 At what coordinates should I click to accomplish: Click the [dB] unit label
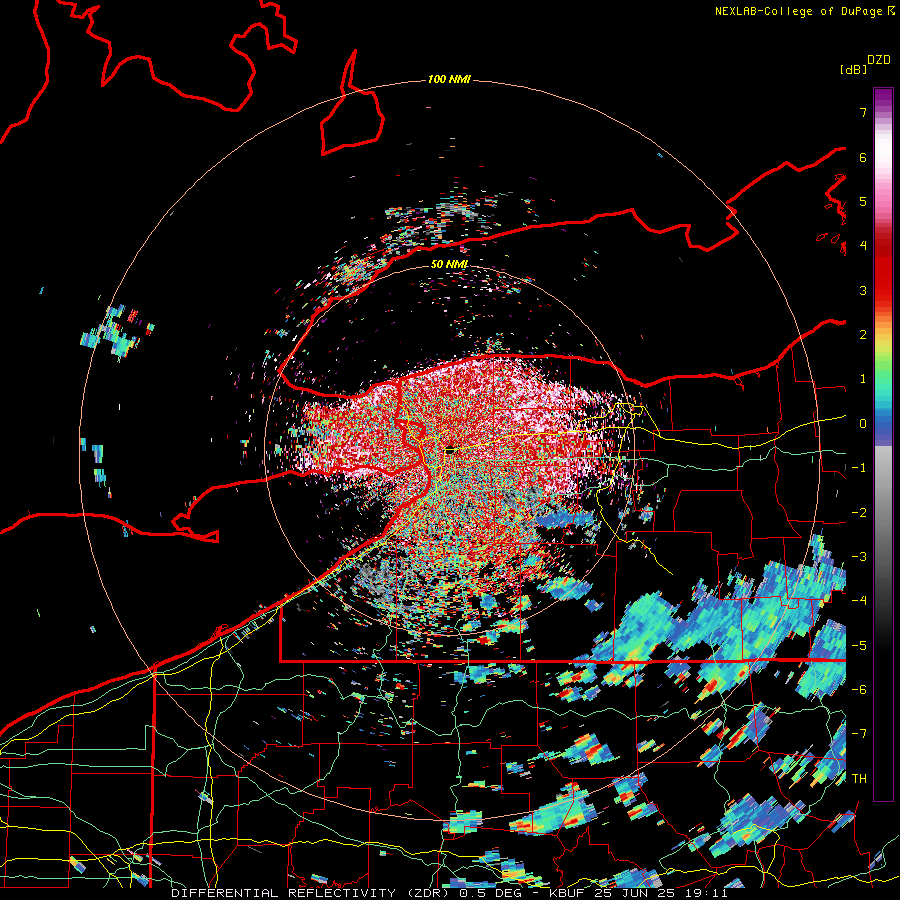pyautogui.click(x=853, y=70)
